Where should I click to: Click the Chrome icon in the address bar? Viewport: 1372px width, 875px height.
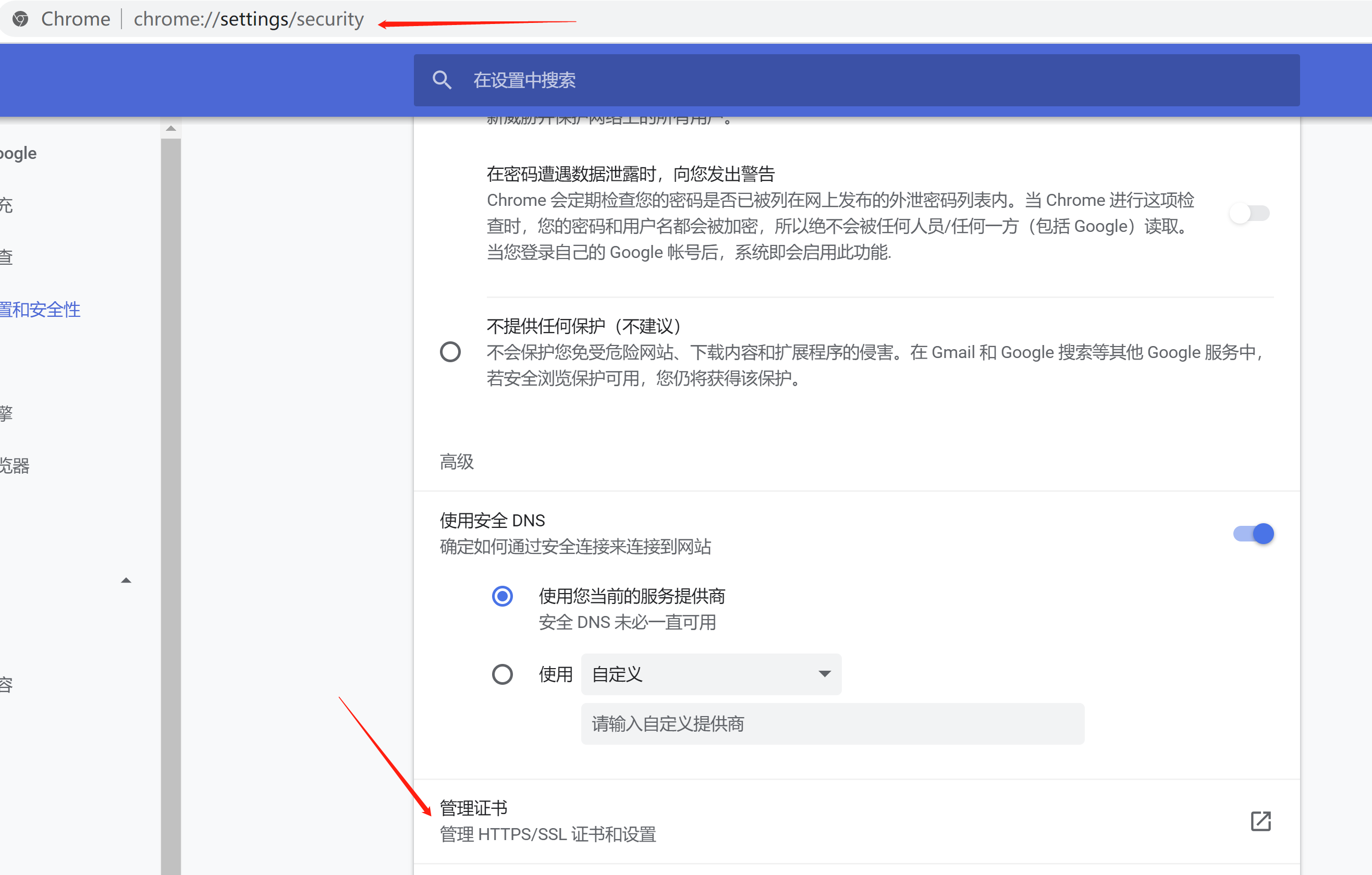pos(20,19)
